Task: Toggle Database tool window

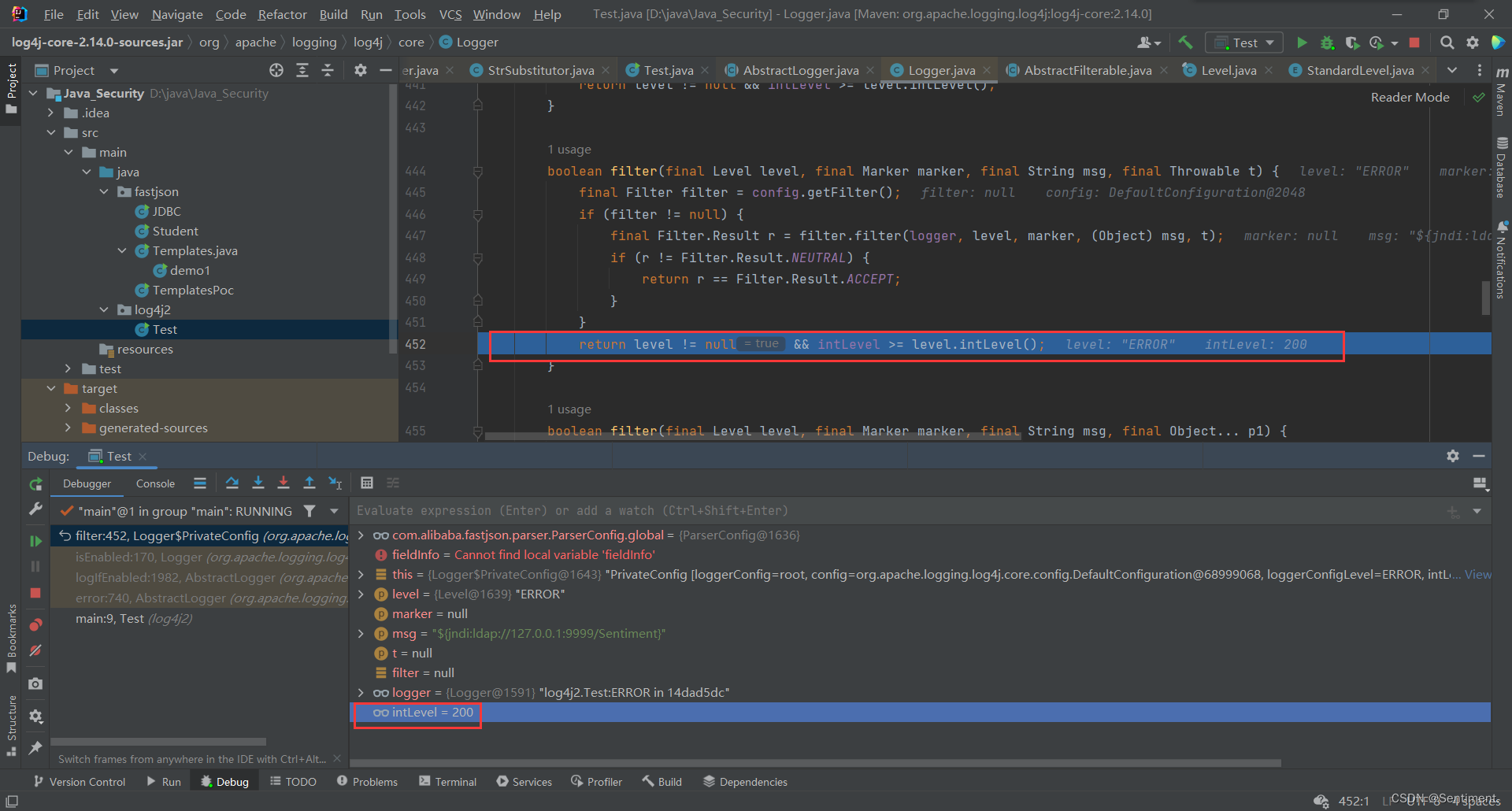Action: 1501,167
